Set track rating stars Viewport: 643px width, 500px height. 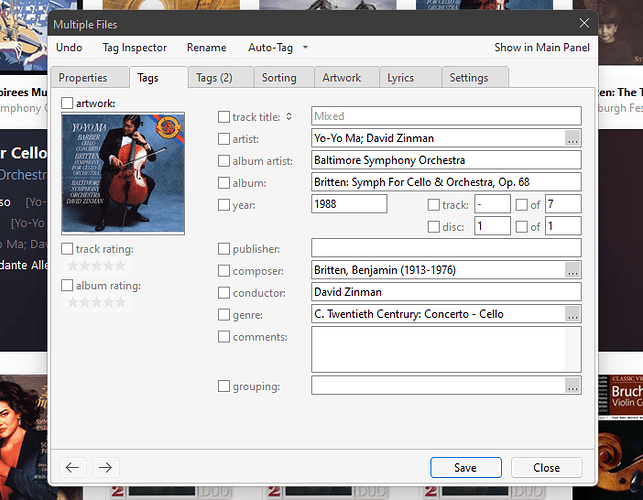pyautogui.click(x=97, y=266)
